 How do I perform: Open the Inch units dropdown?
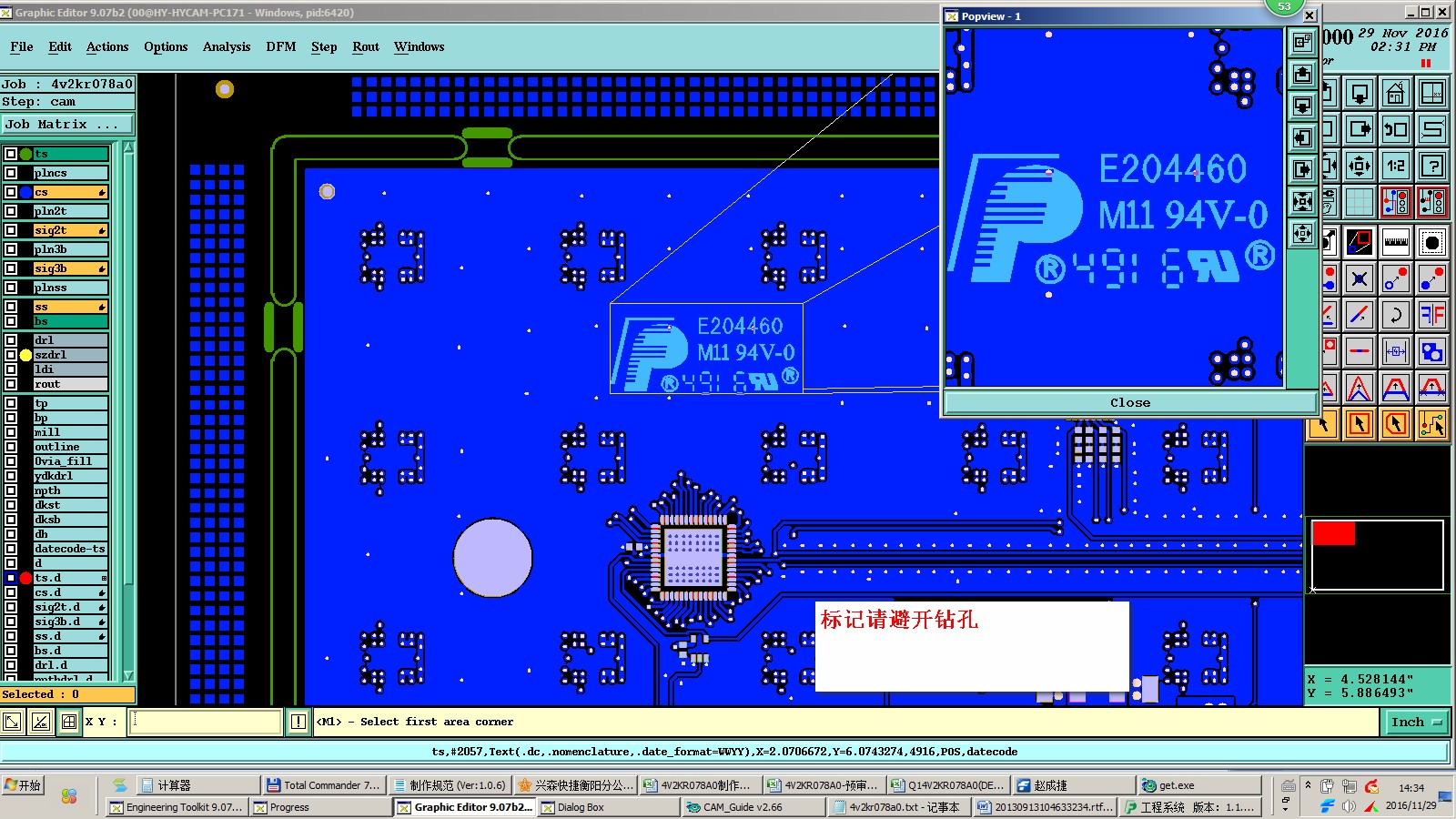tap(1417, 722)
